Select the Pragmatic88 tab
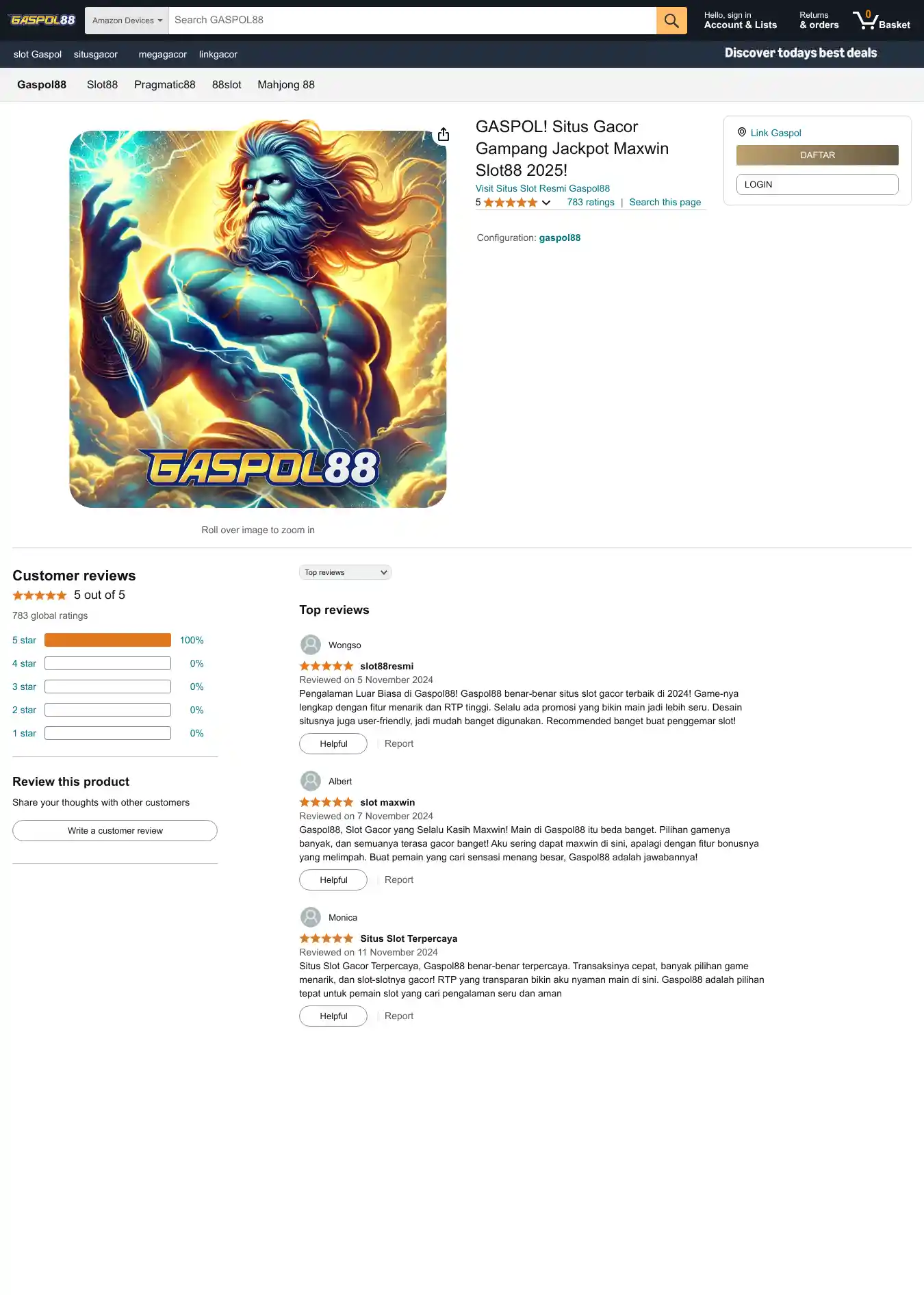Viewport: 924px width, 1295px height. point(165,85)
